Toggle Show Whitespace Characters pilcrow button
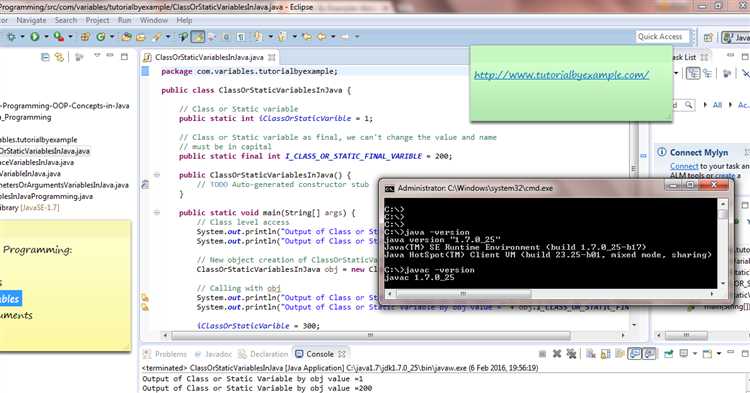 click(241, 37)
